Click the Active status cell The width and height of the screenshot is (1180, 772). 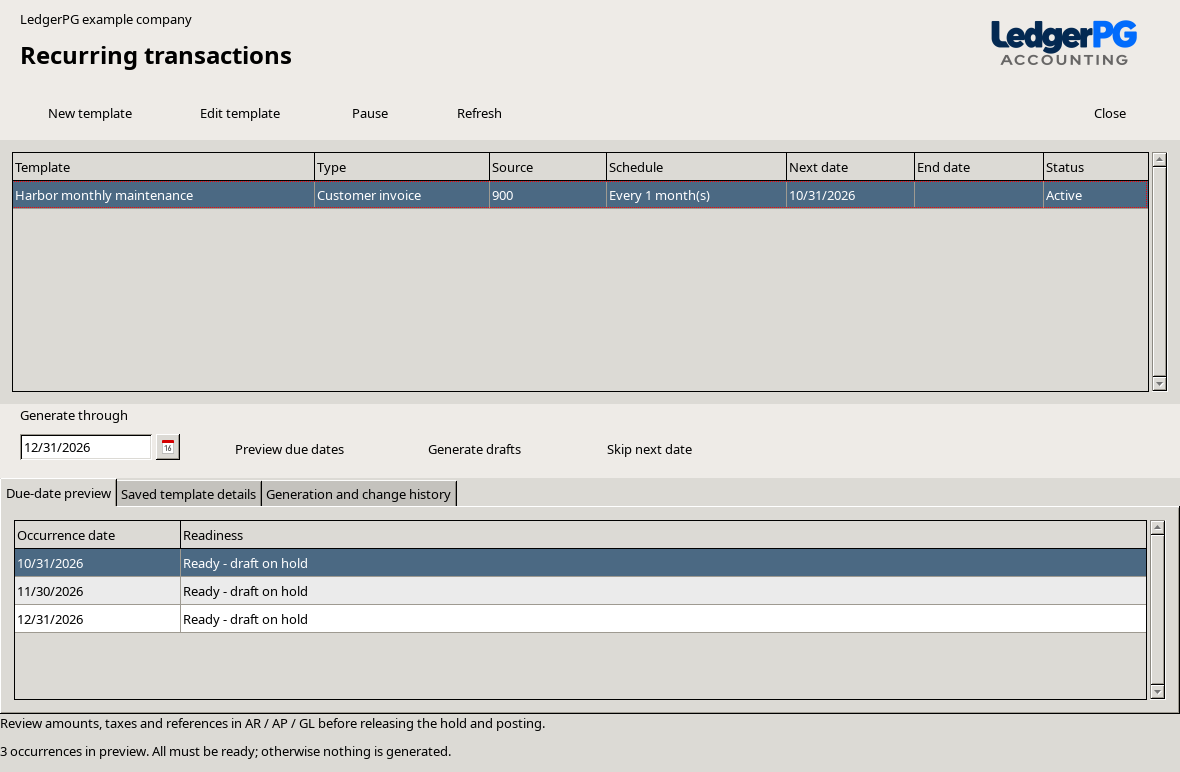1096,195
